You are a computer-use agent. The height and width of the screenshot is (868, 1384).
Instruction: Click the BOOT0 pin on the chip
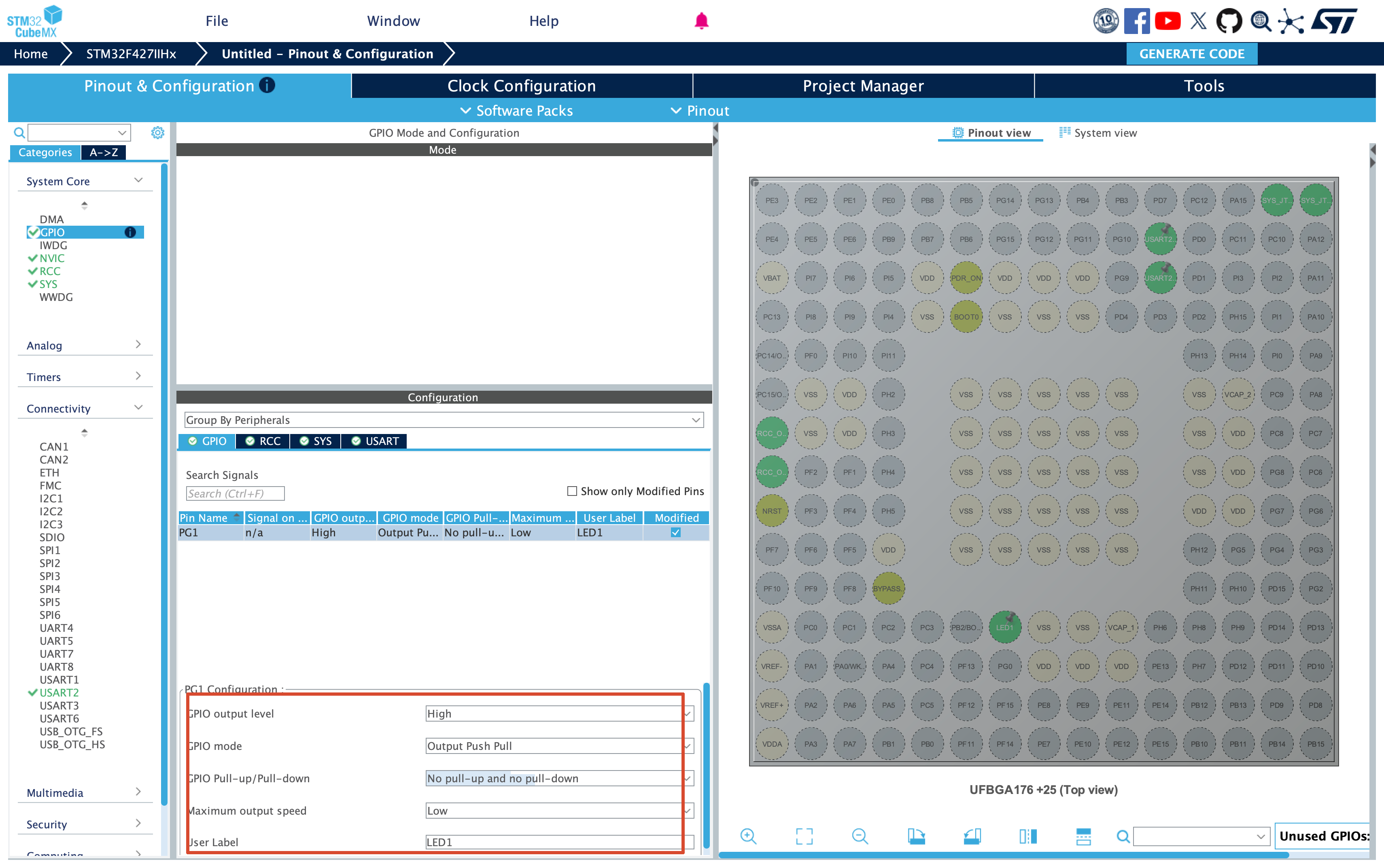click(x=966, y=316)
